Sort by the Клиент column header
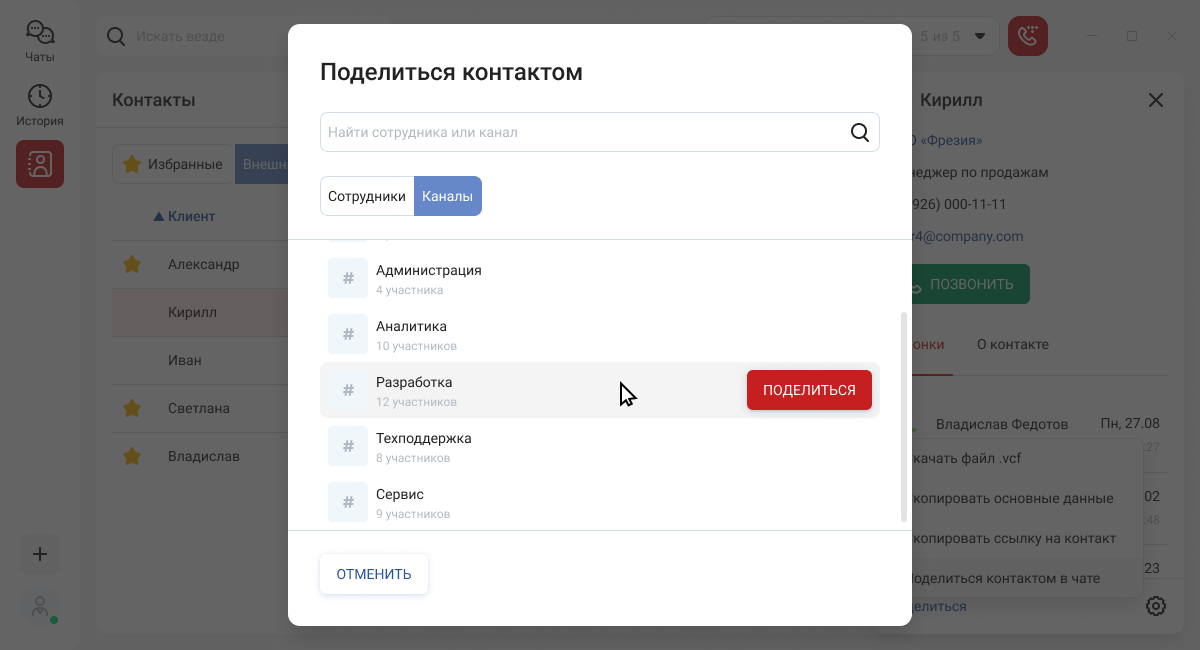This screenshot has height=650, width=1200. [190, 216]
